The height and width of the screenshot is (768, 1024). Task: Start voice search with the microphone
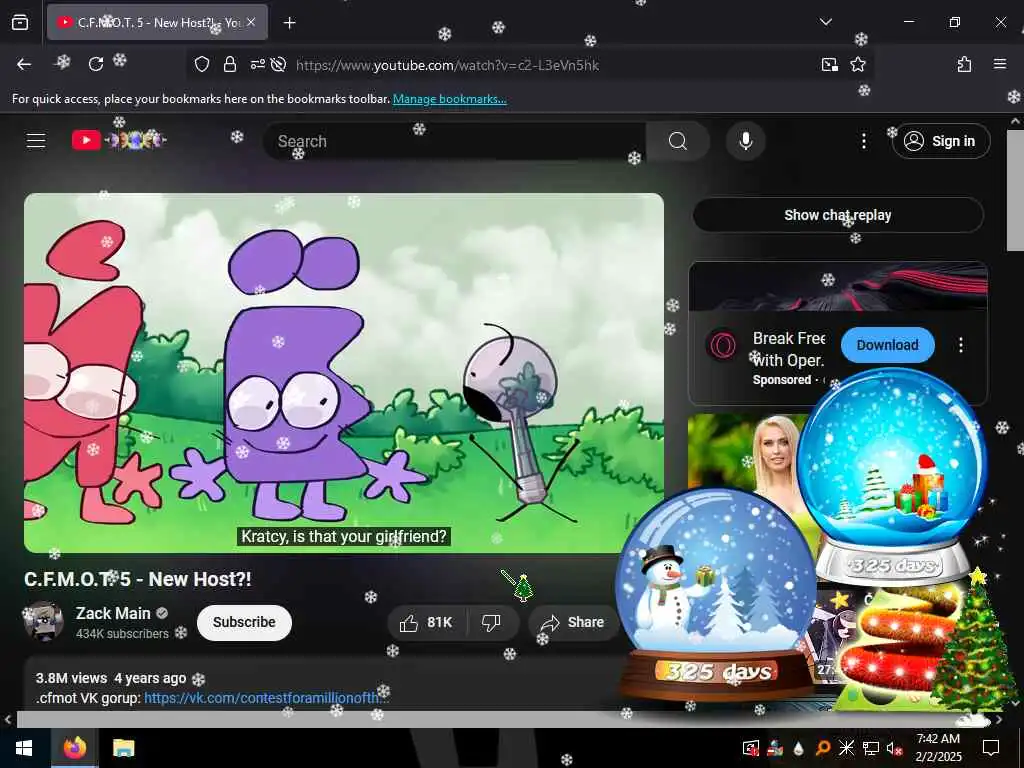[745, 141]
